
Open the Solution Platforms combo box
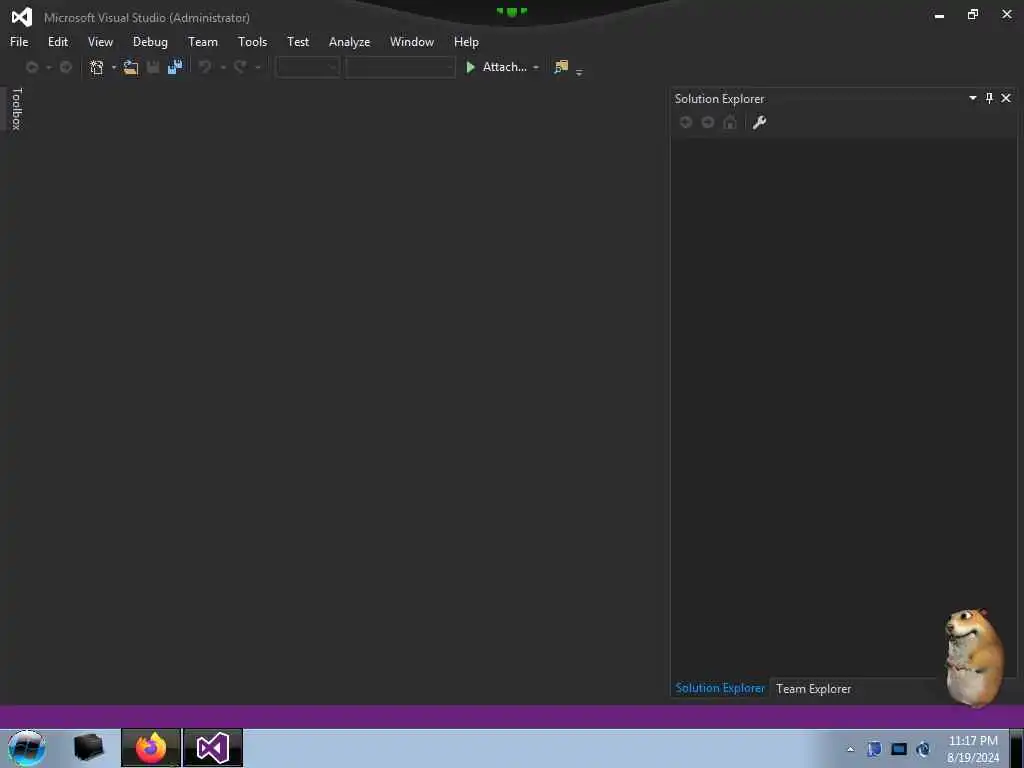coord(400,67)
